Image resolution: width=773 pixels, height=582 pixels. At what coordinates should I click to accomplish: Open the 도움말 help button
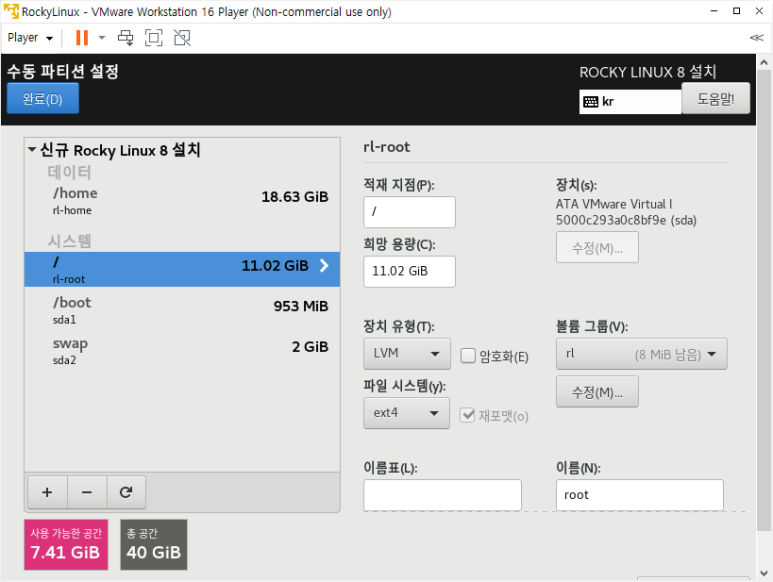(715, 99)
